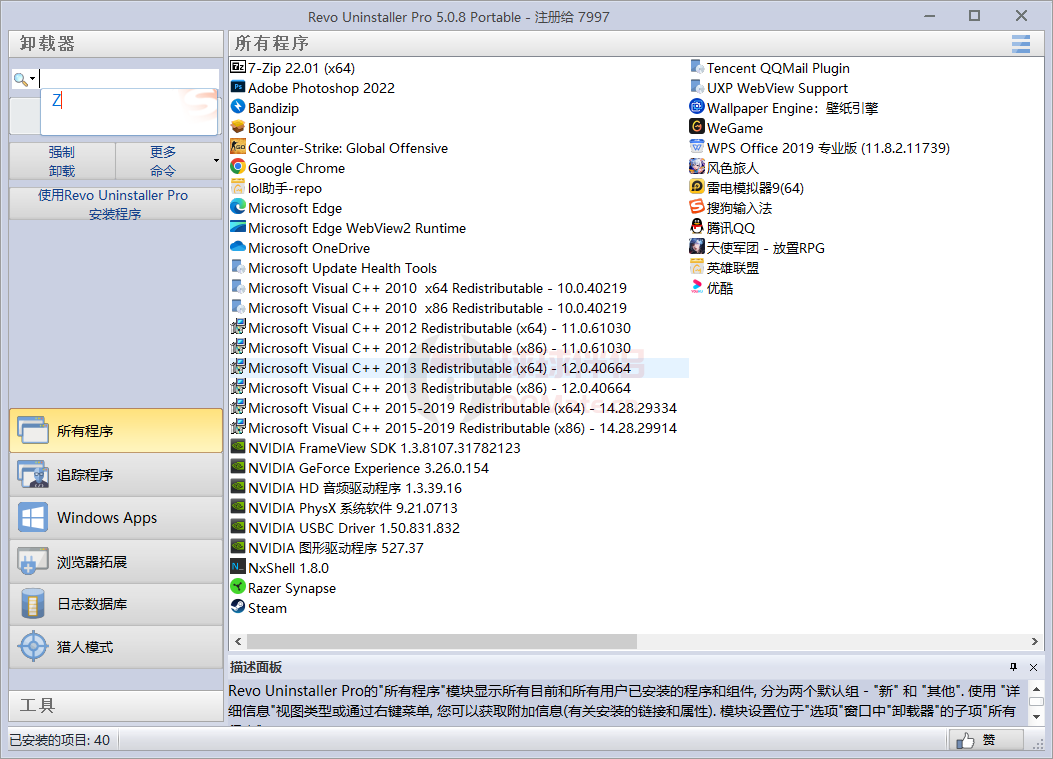Select the WeGame program icon
This screenshot has width=1053, height=759.
pyautogui.click(x=697, y=128)
